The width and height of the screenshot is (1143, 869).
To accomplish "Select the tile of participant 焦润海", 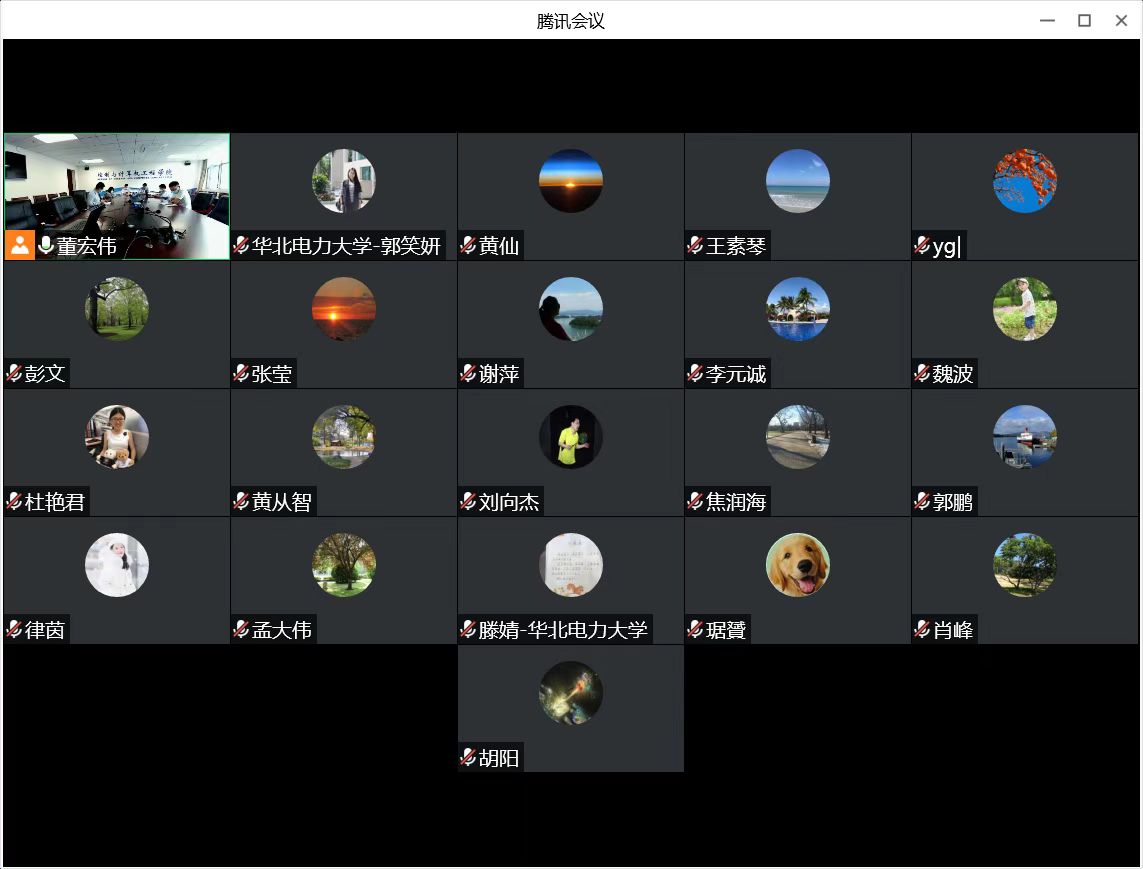I will [x=798, y=452].
